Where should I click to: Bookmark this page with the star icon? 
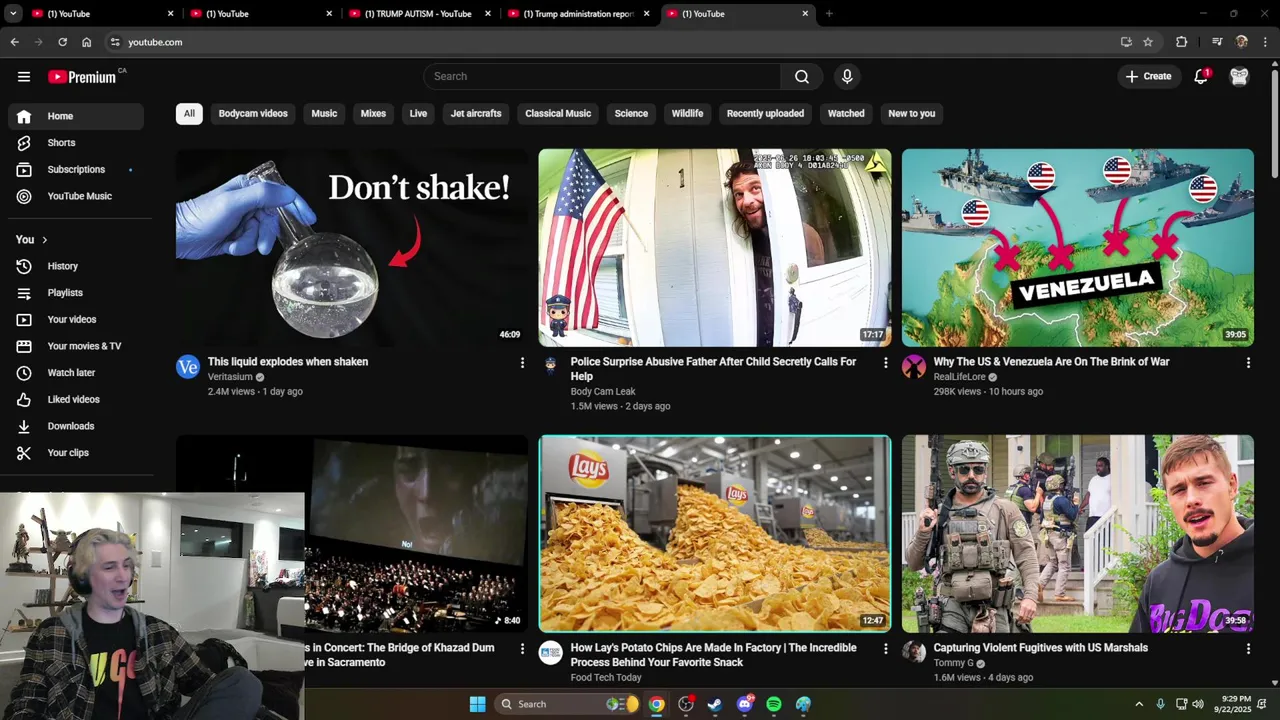[x=1148, y=42]
